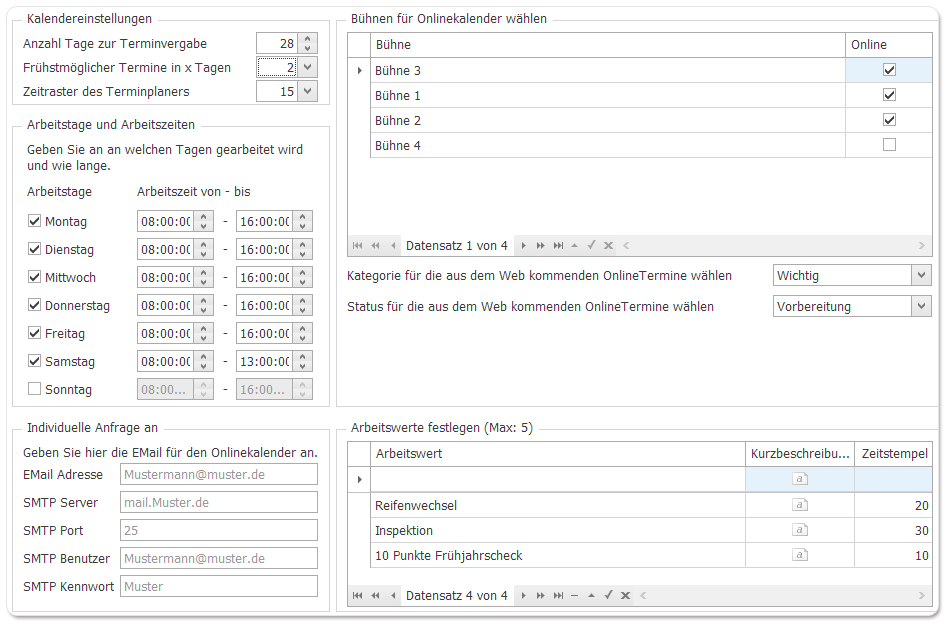
Task: Go to last record in Arbeitswerte navigator
Action: [558, 596]
